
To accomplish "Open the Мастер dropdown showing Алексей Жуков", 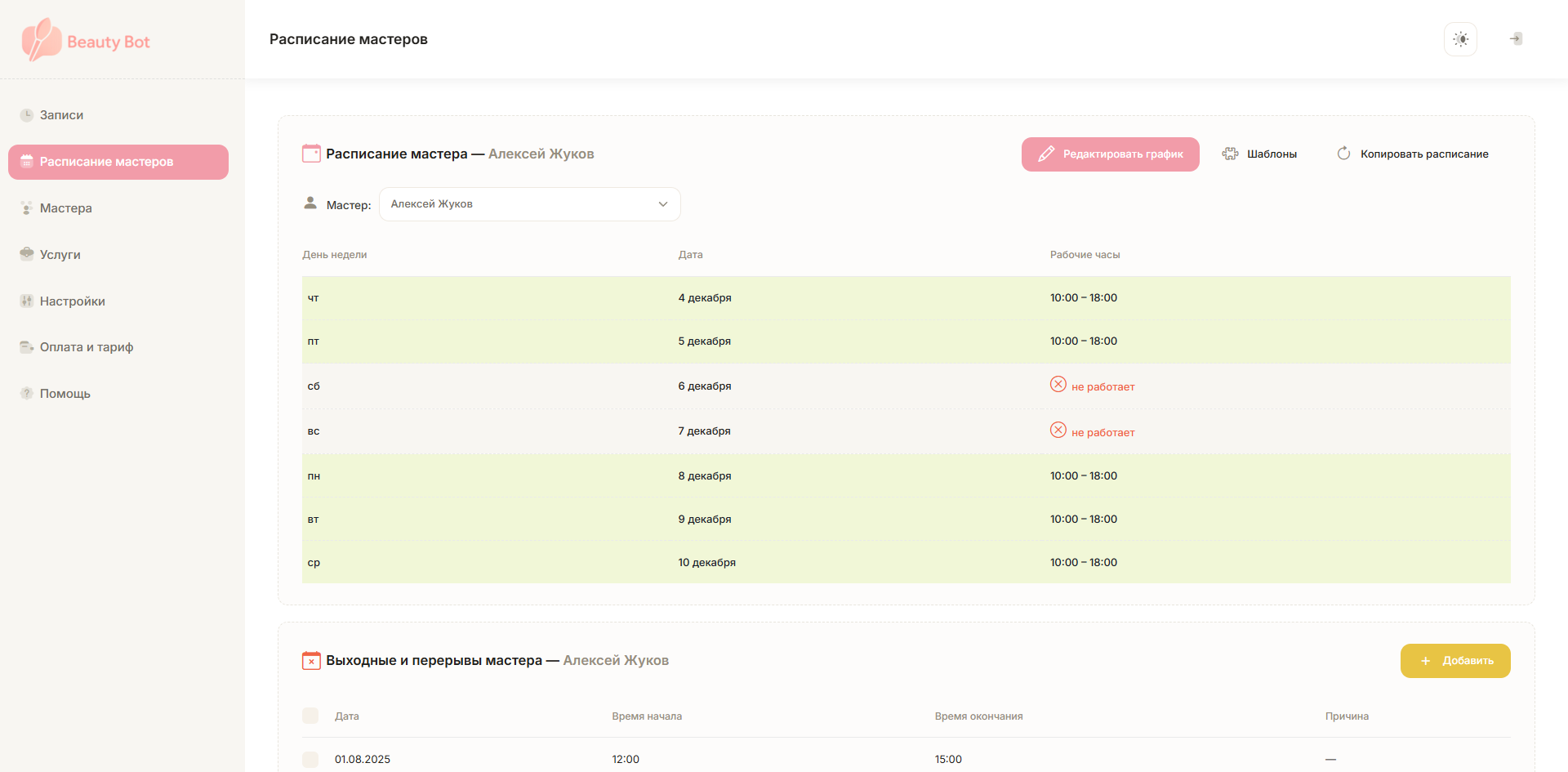I will (529, 204).
